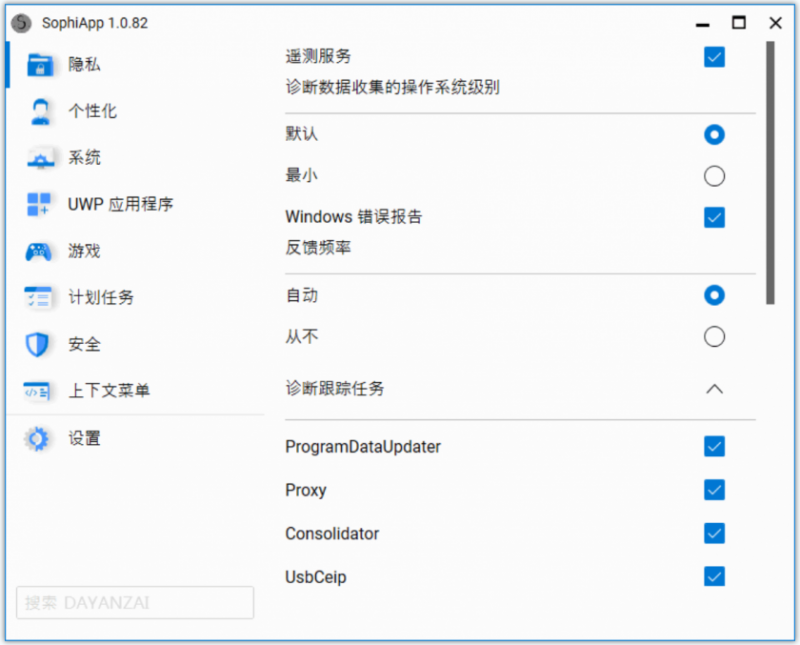Toggle the Windows 错误报告 checkbox
Image resolution: width=800 pixels, height=645 pixels.
(714, 217)
